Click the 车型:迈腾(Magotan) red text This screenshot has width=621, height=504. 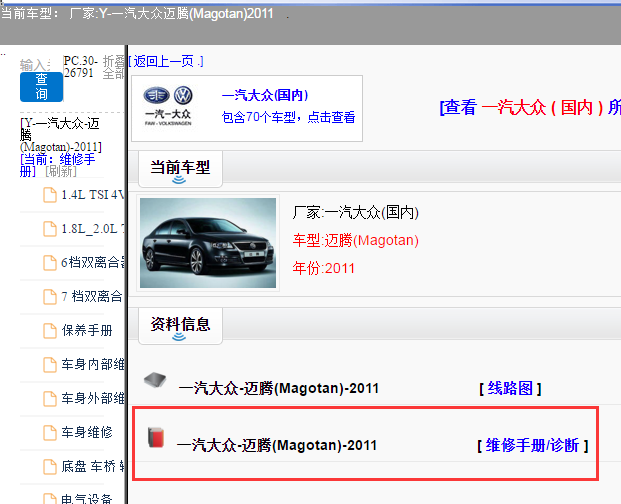click(x=356, y=241)
